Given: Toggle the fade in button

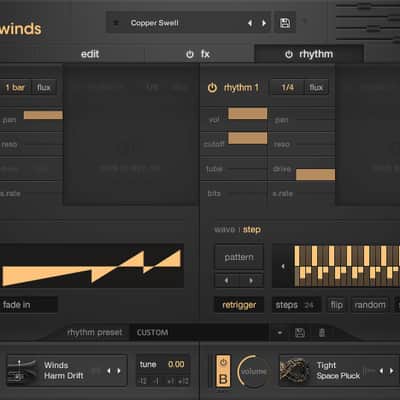Looking at the screenshot, I should point(28,305).
